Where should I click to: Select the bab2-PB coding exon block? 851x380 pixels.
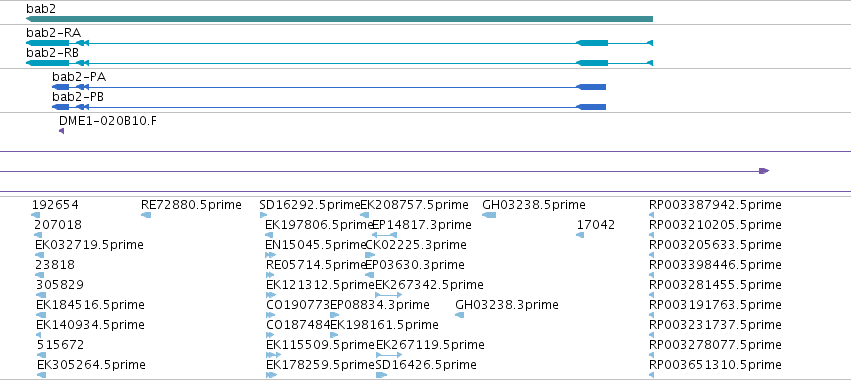590,107
